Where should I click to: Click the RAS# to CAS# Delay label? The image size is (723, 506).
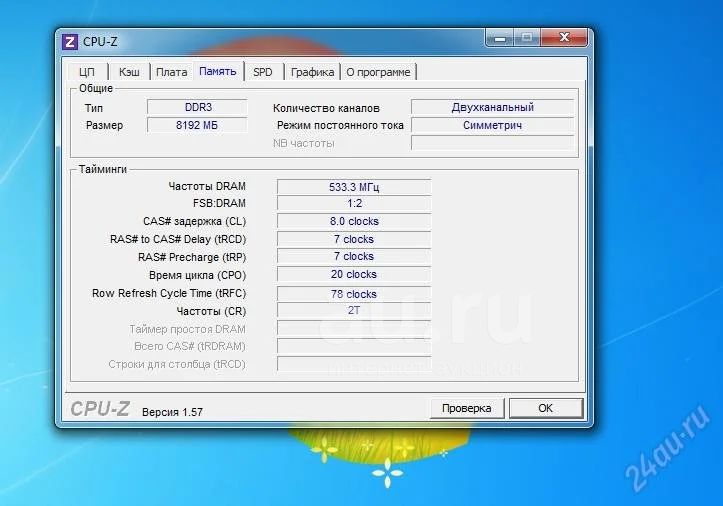pos(178,239)
